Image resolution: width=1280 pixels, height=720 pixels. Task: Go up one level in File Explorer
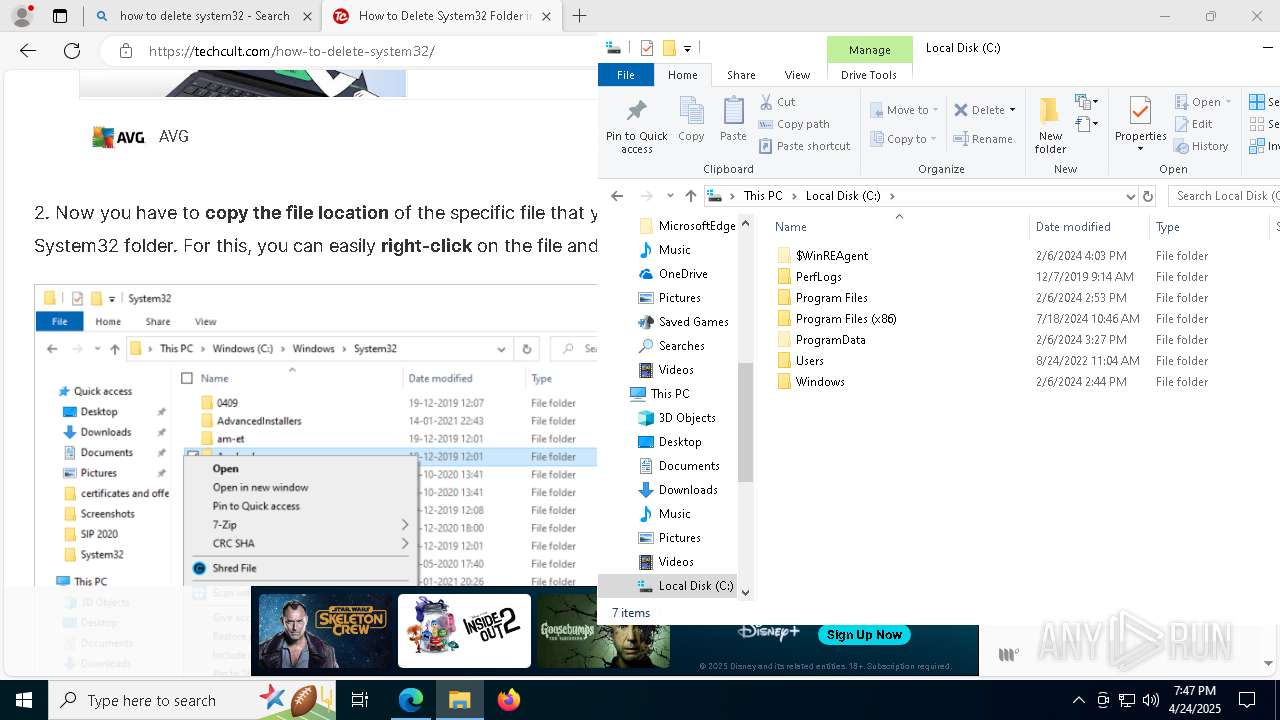coord(691,196)
